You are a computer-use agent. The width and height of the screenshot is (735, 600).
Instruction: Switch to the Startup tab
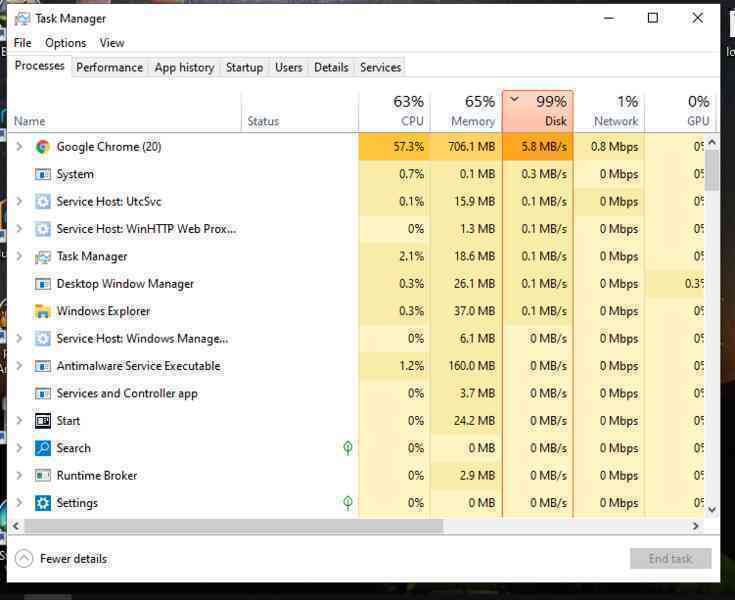[x=244, y=68]
